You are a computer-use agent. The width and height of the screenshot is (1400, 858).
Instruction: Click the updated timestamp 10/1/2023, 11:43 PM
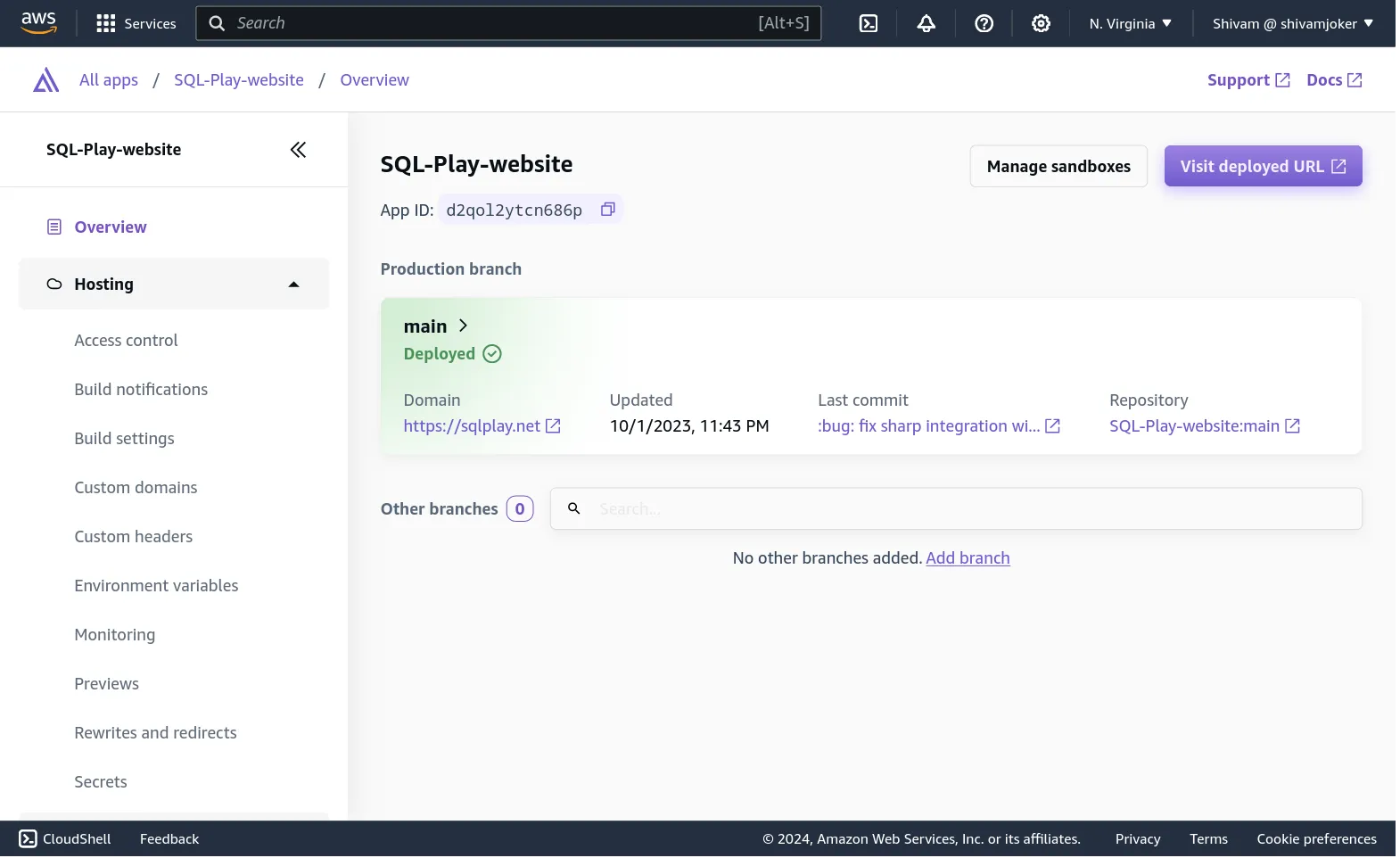[x=689, y=426]
